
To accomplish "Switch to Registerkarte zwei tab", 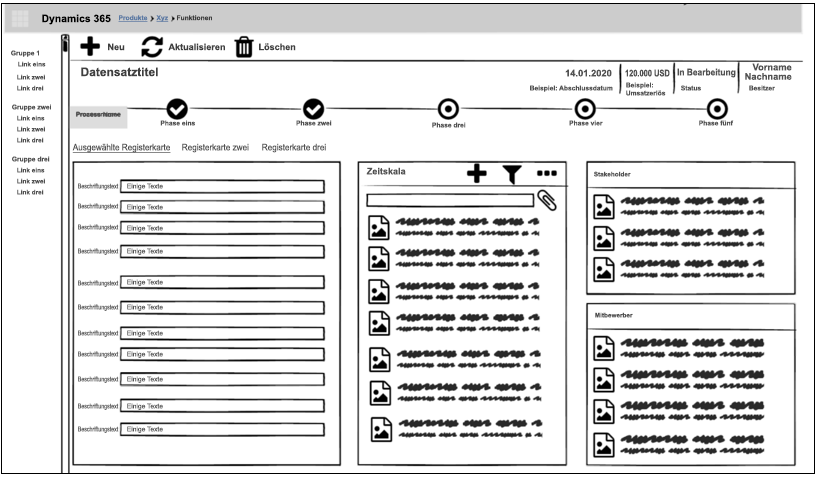I will pyautogui.click(x=215, y=147).
